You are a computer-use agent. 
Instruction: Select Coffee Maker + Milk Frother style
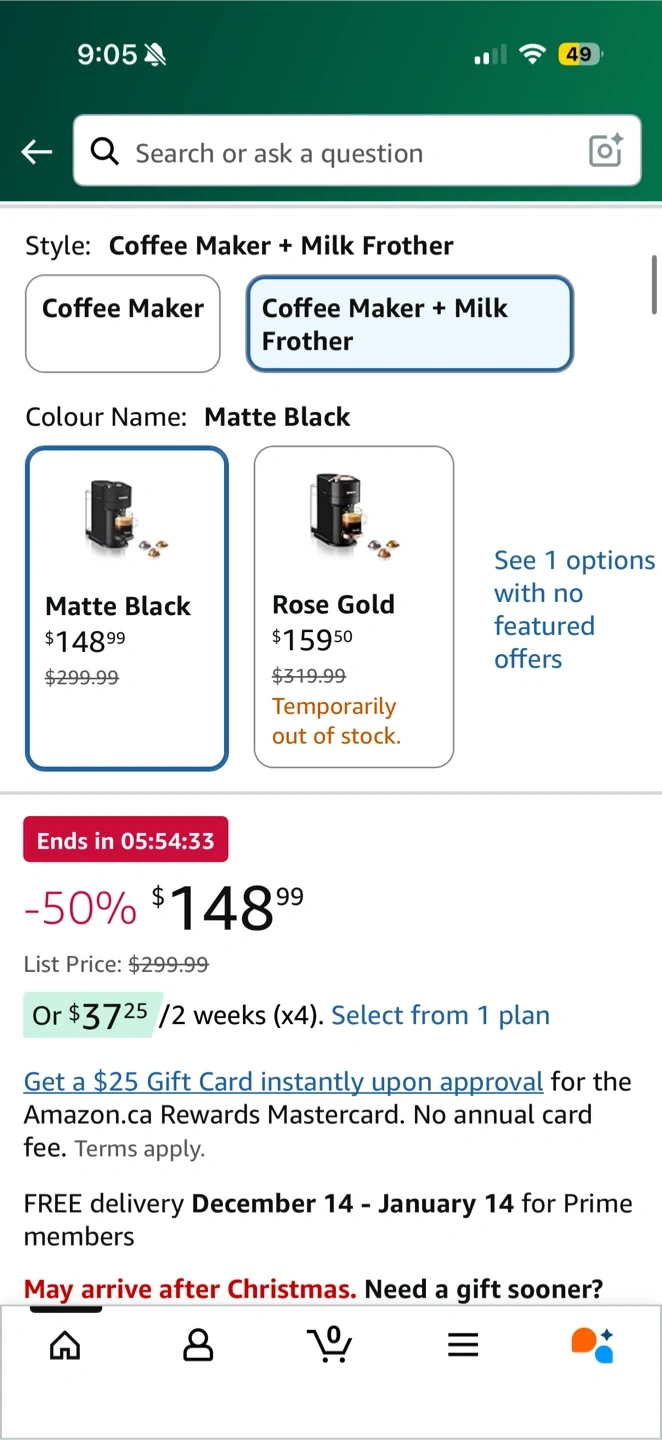coord(410,324)
